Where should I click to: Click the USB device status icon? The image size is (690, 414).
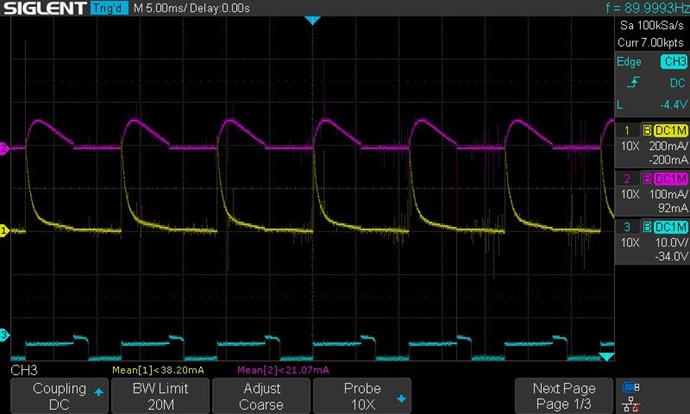click(631, 387)
